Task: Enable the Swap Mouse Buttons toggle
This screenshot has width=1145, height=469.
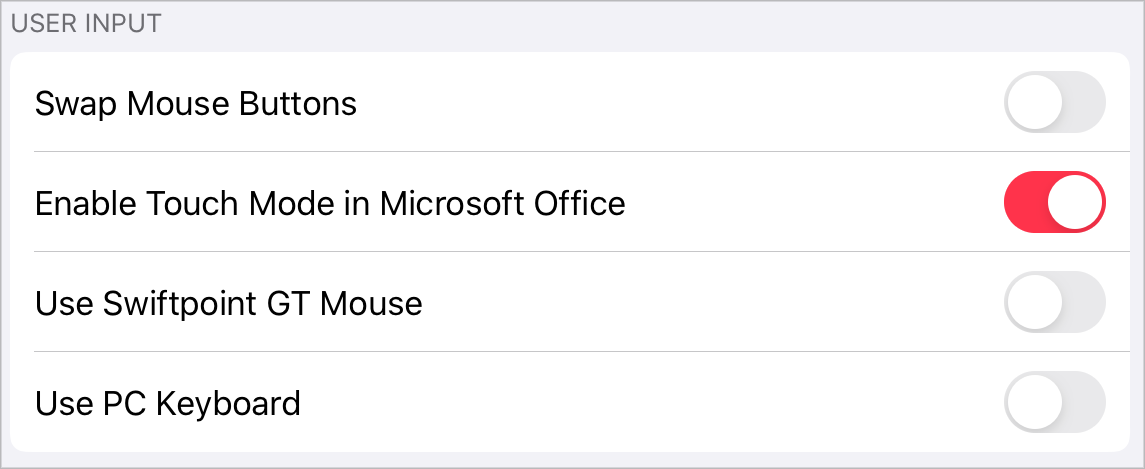Action: 1054,102
